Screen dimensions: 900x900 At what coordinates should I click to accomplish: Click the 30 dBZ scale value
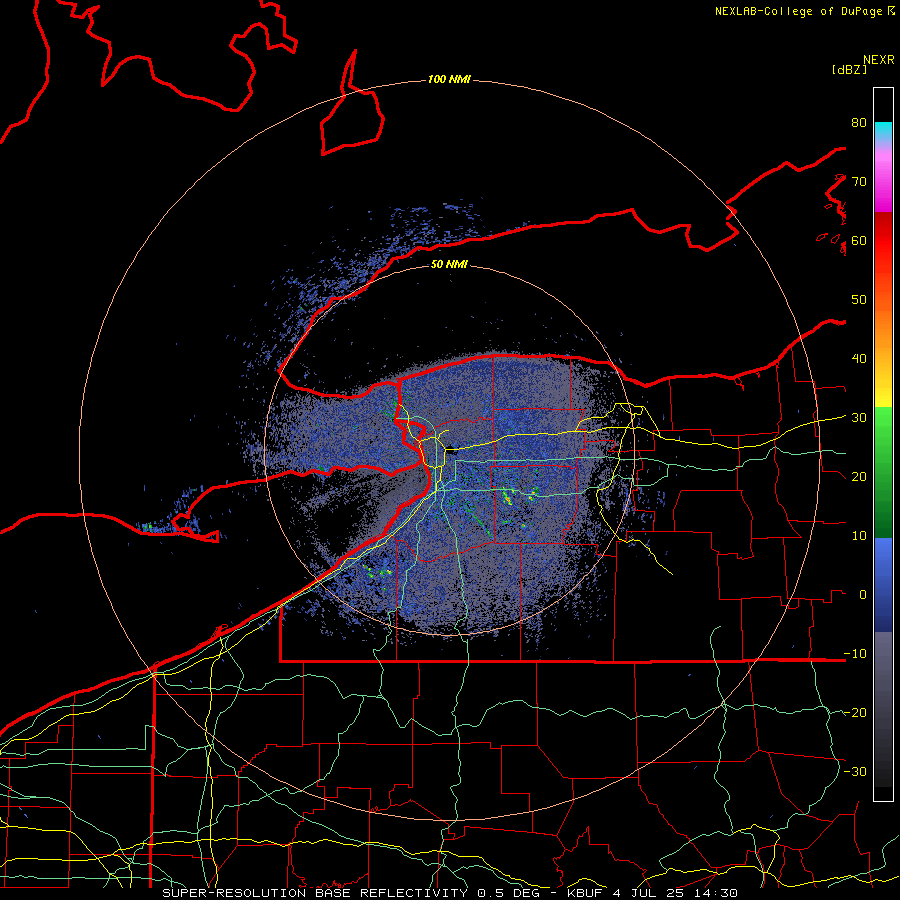pos(859,418)
